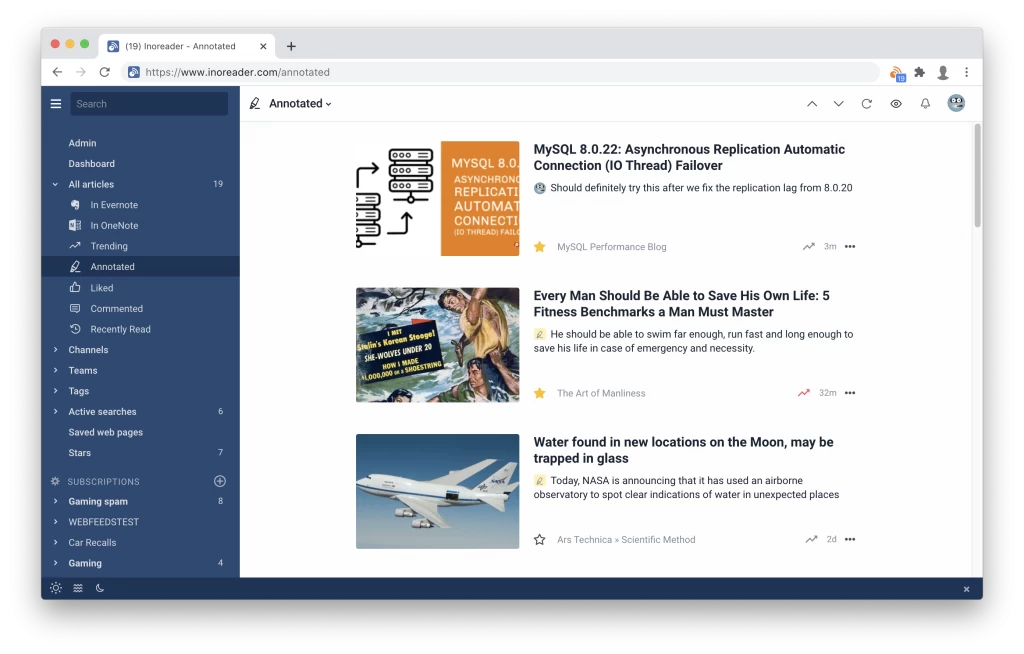Add a new subscription with the plus icon
Image resolution: width=1024 pixels, height=654 pixels.
219,481
